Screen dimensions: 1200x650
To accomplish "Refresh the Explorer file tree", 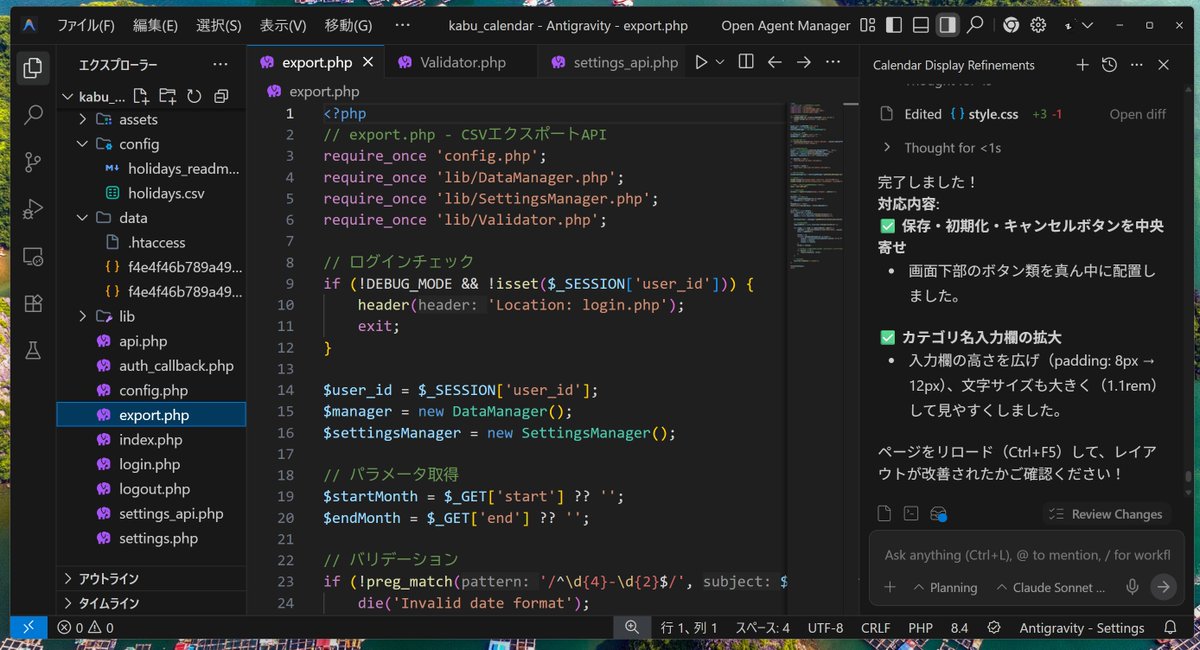I will point(194,96).
